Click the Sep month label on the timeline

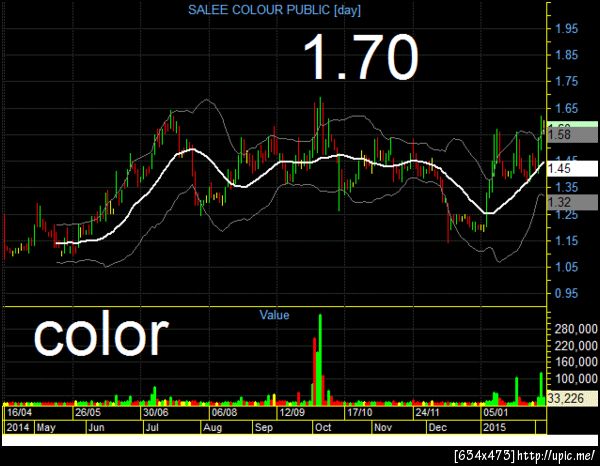click(x=264, y=427)
